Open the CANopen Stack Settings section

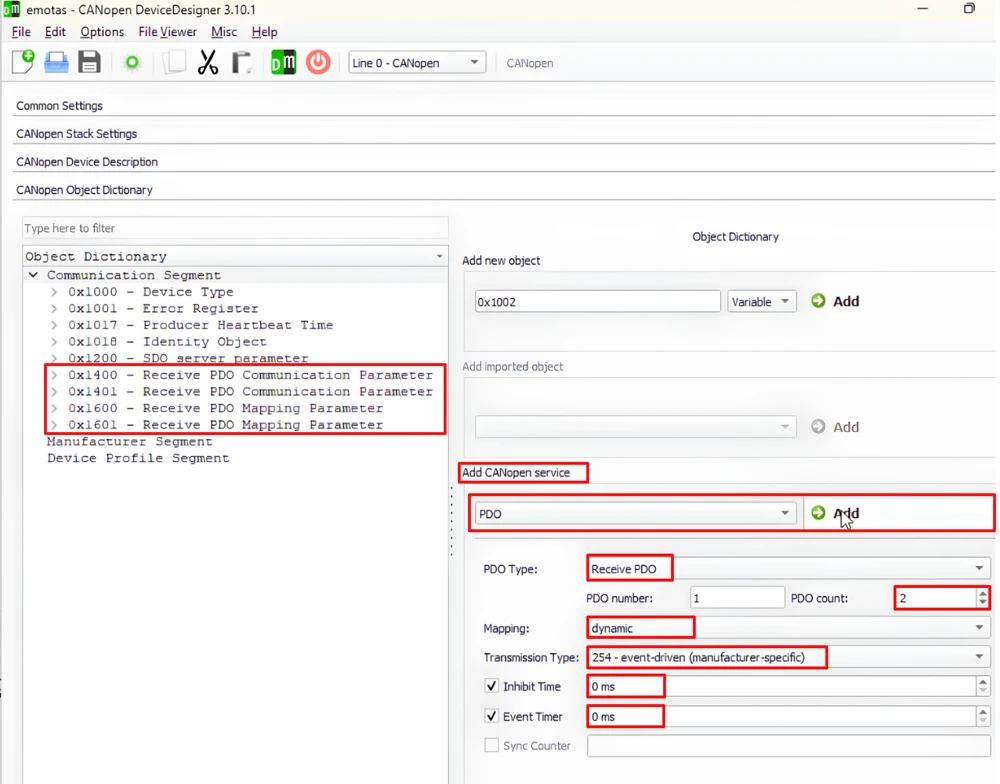tap(77, 134)
